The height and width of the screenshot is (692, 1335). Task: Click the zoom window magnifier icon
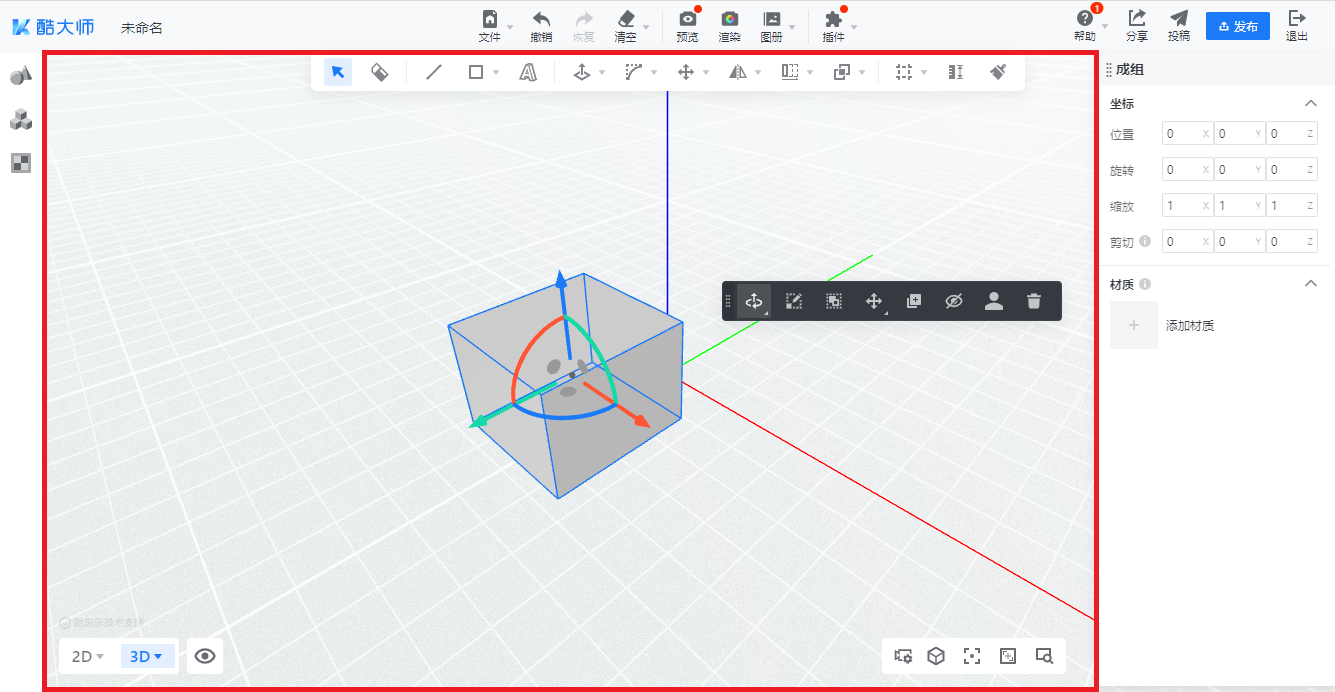1044,656
